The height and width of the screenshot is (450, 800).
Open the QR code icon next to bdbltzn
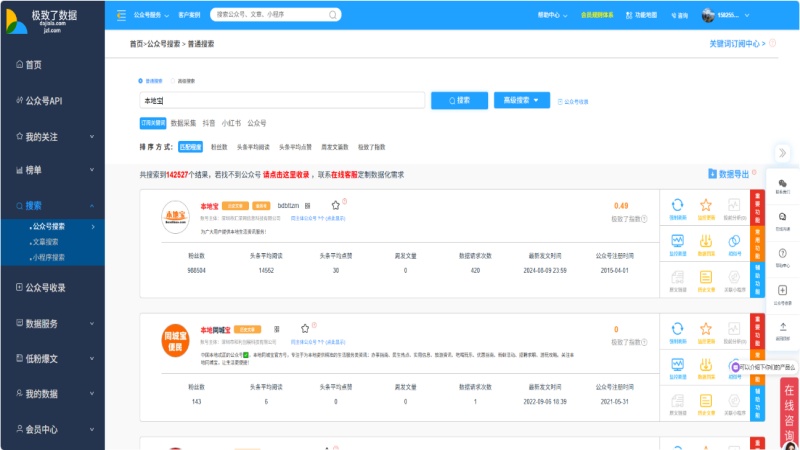308,206
